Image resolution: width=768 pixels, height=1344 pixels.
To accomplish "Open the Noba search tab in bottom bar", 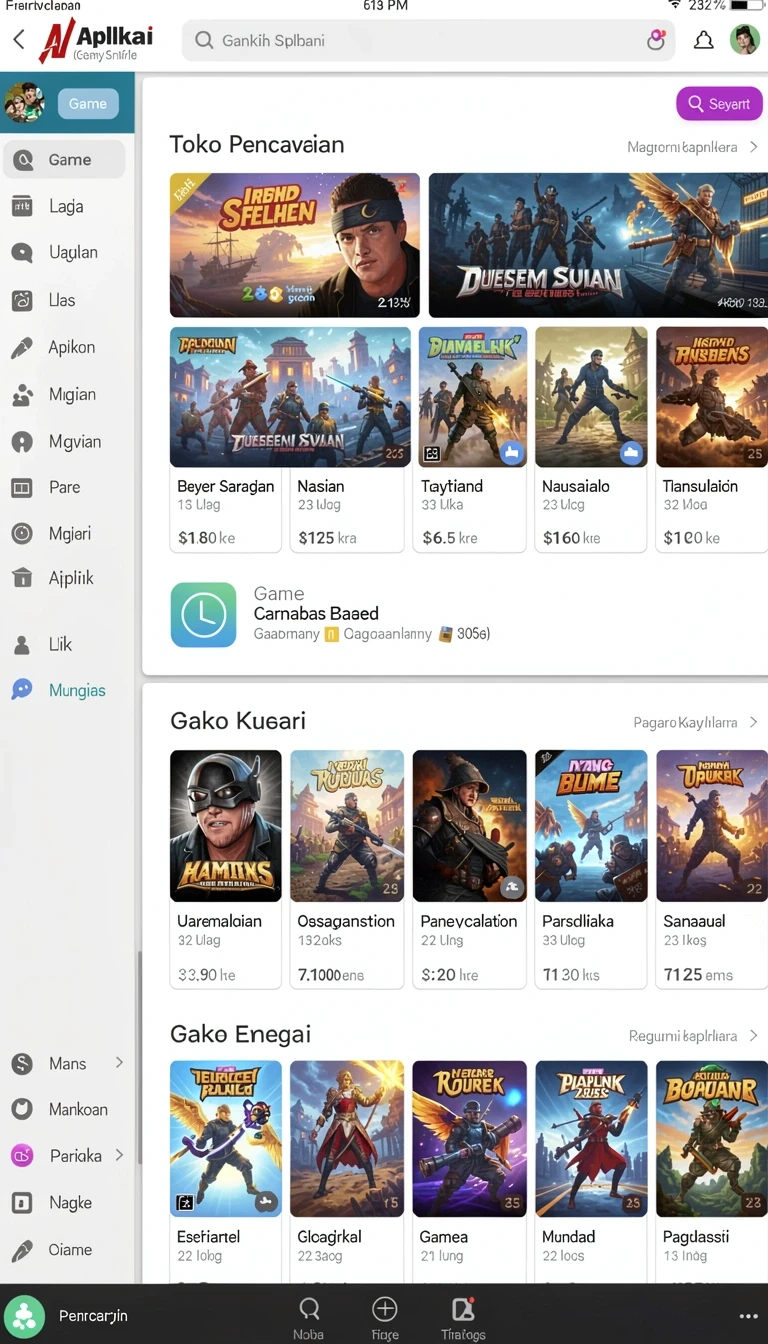I will pyautogui.click(x=309, y=1317).
